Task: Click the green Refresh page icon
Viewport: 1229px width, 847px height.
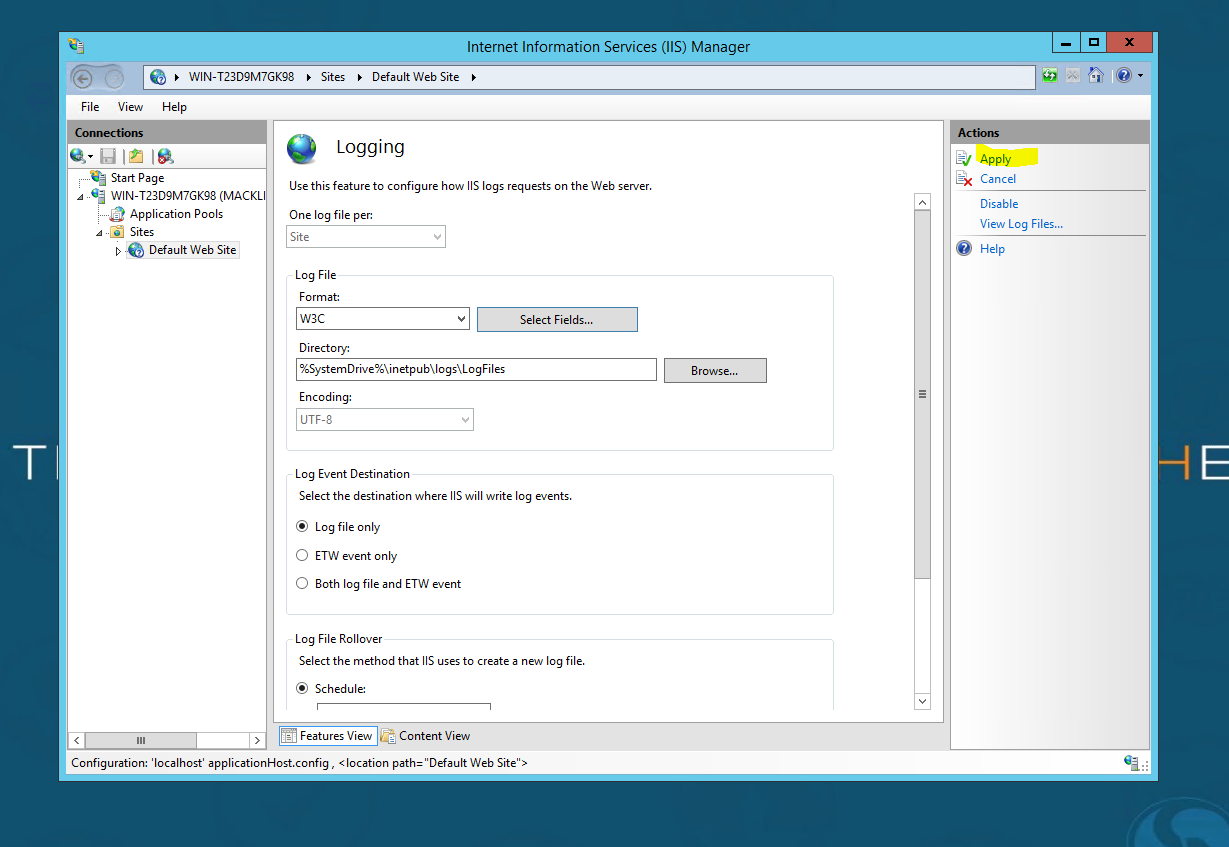Action: pyautogui.click(x=1050, y=75)
